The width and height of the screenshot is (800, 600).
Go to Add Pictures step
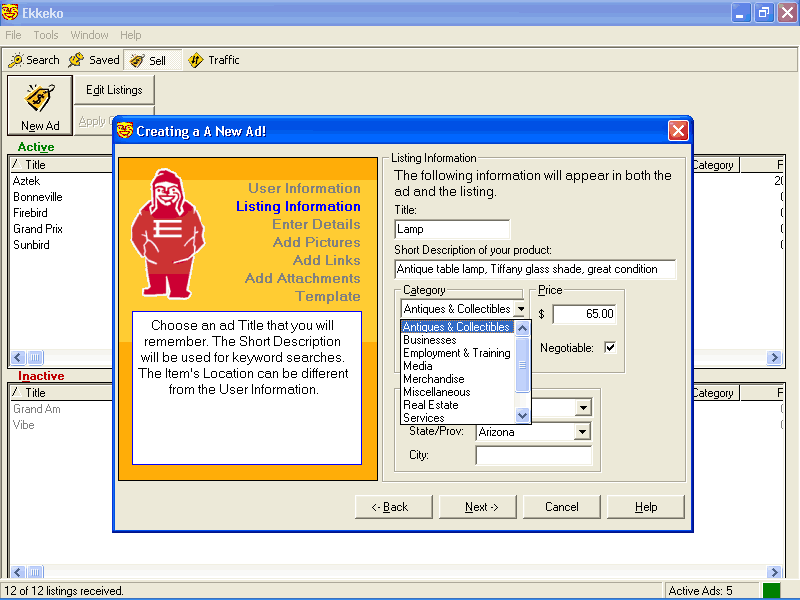pos(317,242)
